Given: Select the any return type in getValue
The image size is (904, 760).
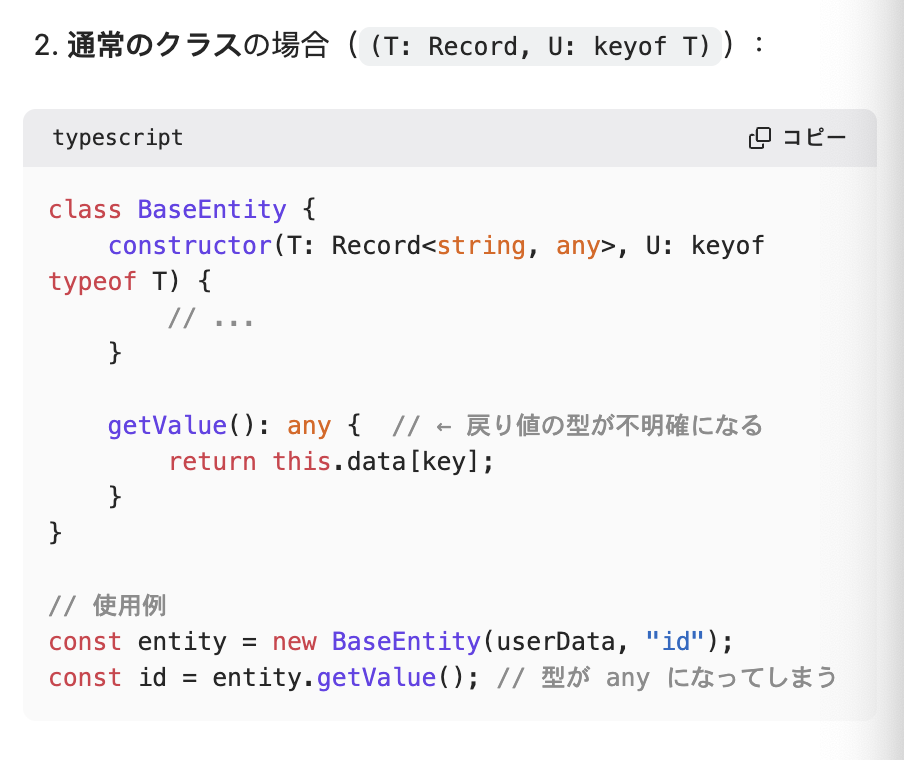Looking at the screenshot, I should (308, 425).
